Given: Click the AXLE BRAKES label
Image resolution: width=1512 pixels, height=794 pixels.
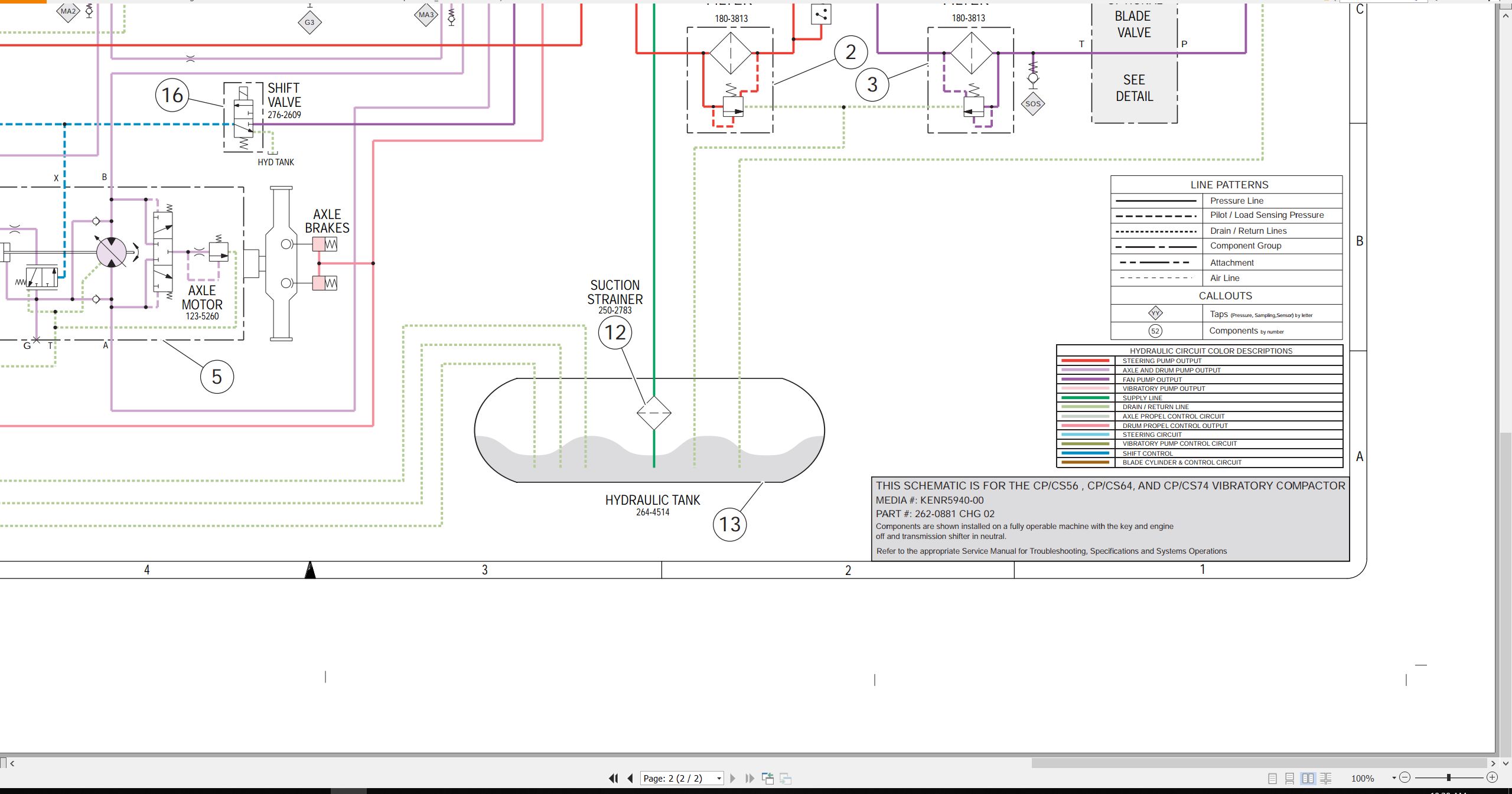Looking at the screenshot, I should (x=327, y=221).
